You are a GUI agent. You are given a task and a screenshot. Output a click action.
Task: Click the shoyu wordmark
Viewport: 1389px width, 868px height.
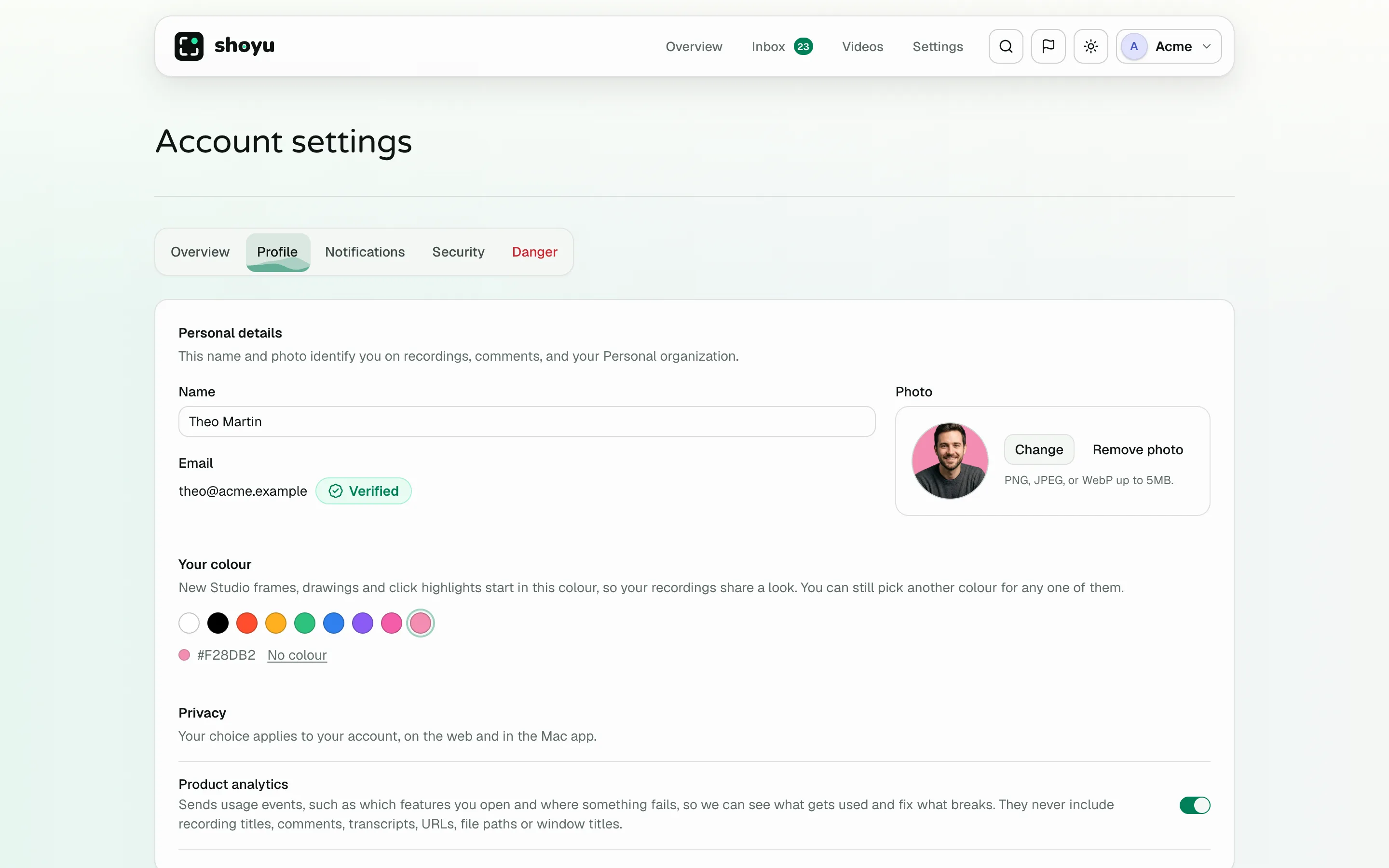[x=245, y=46]
